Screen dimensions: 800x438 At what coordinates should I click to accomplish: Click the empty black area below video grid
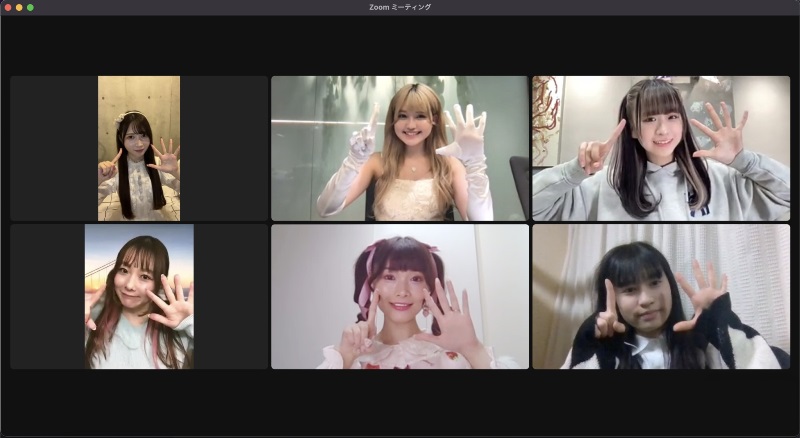coord(400,402)
